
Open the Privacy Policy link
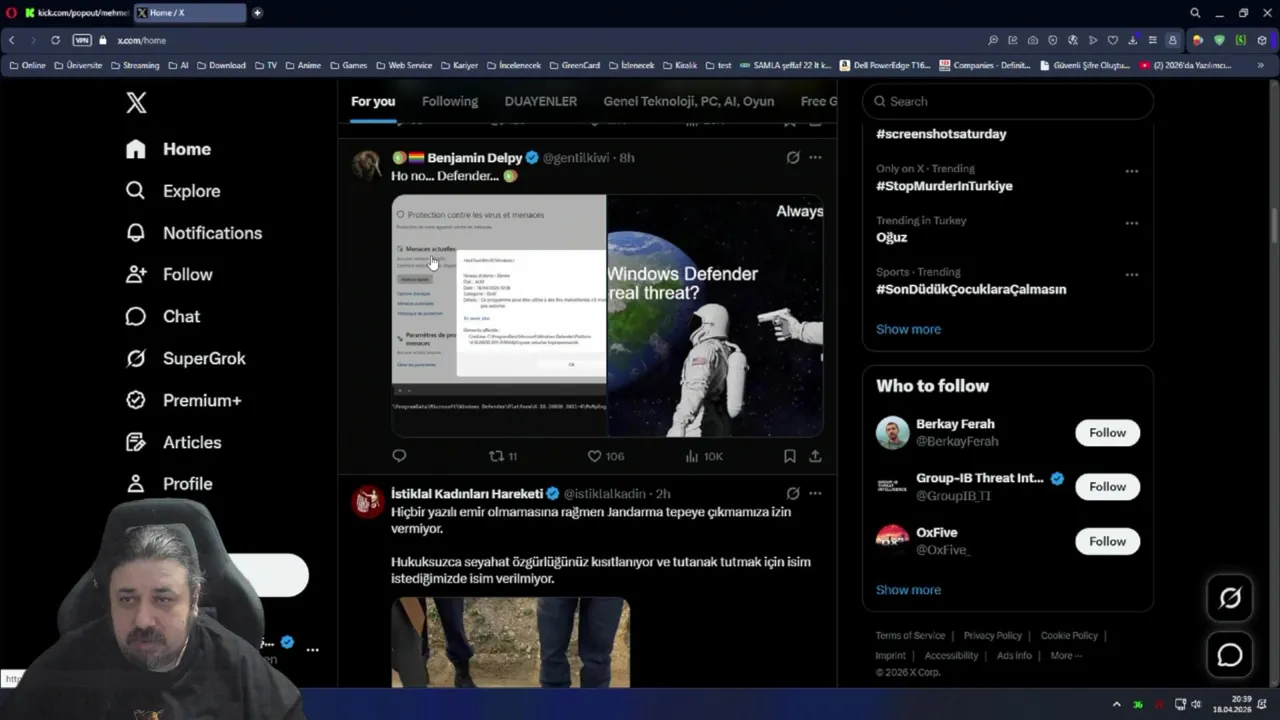993,636
